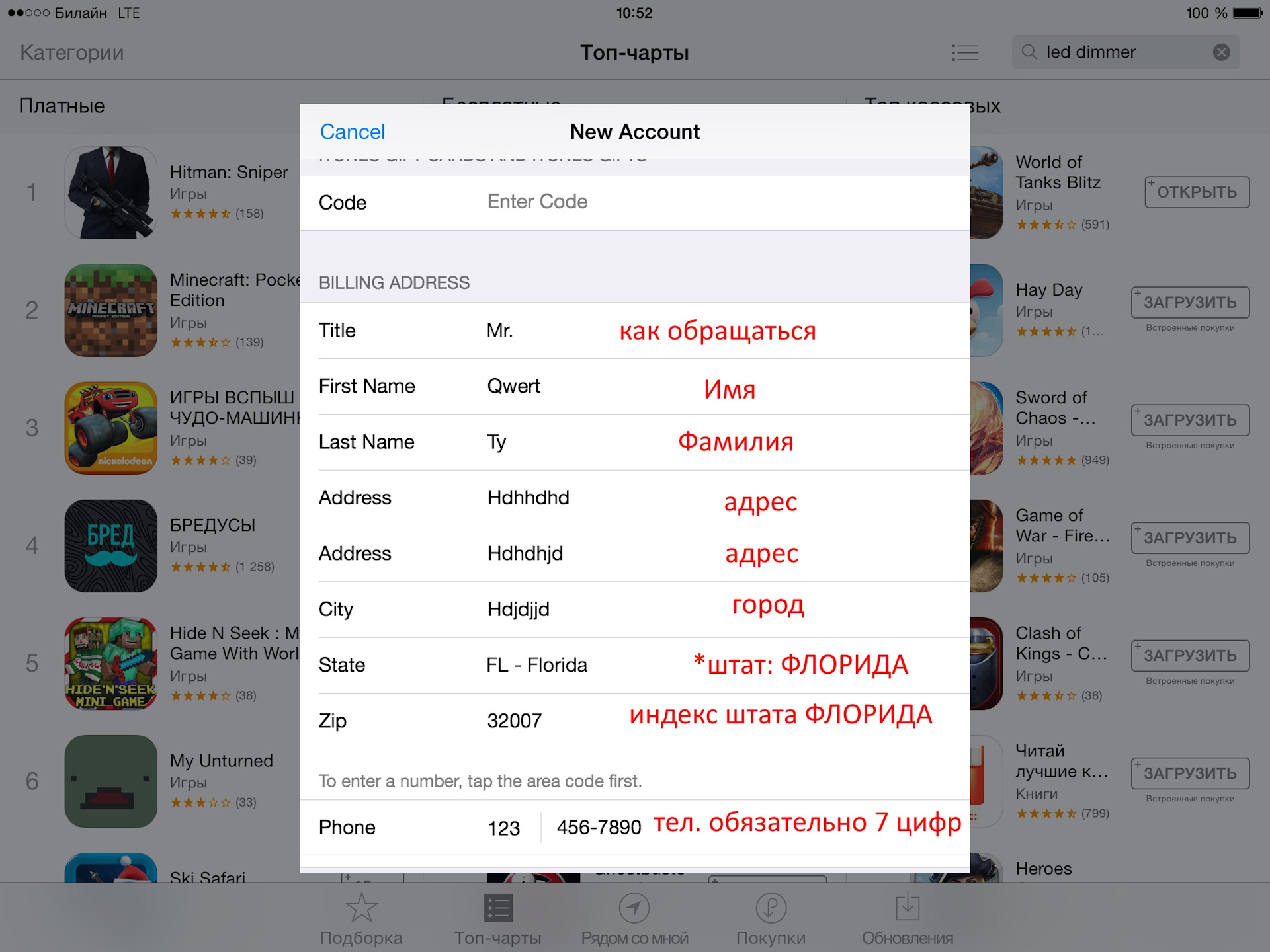Open State picker showing FL - Florida

[635, 664]
